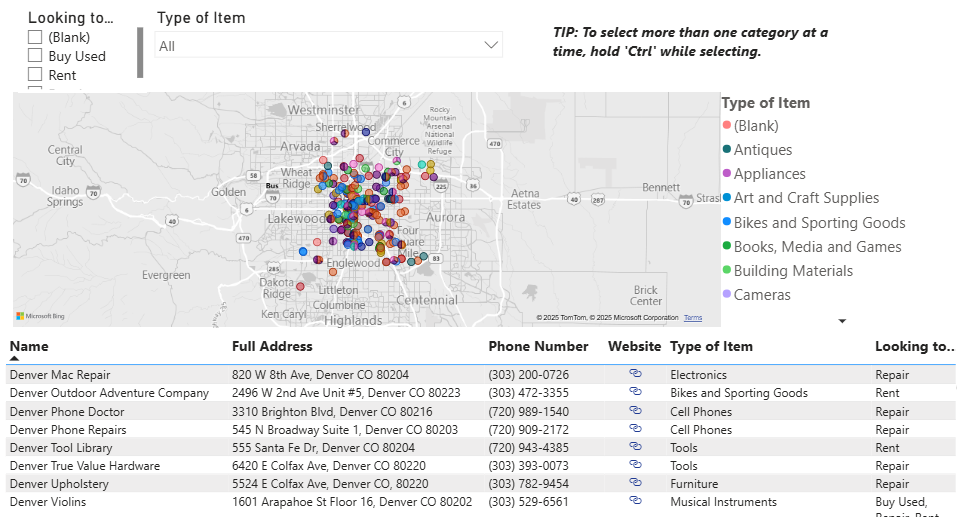
Task: Expand legend with the down arrow
Action: click(x=842, y=321)
